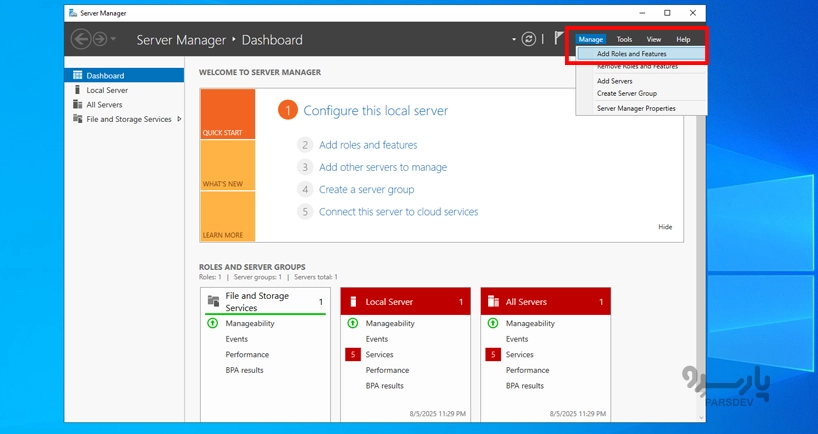The height and width of the screenshot is (434, 818).
Task: Open Services in All Servers tile
Action: 520,355
